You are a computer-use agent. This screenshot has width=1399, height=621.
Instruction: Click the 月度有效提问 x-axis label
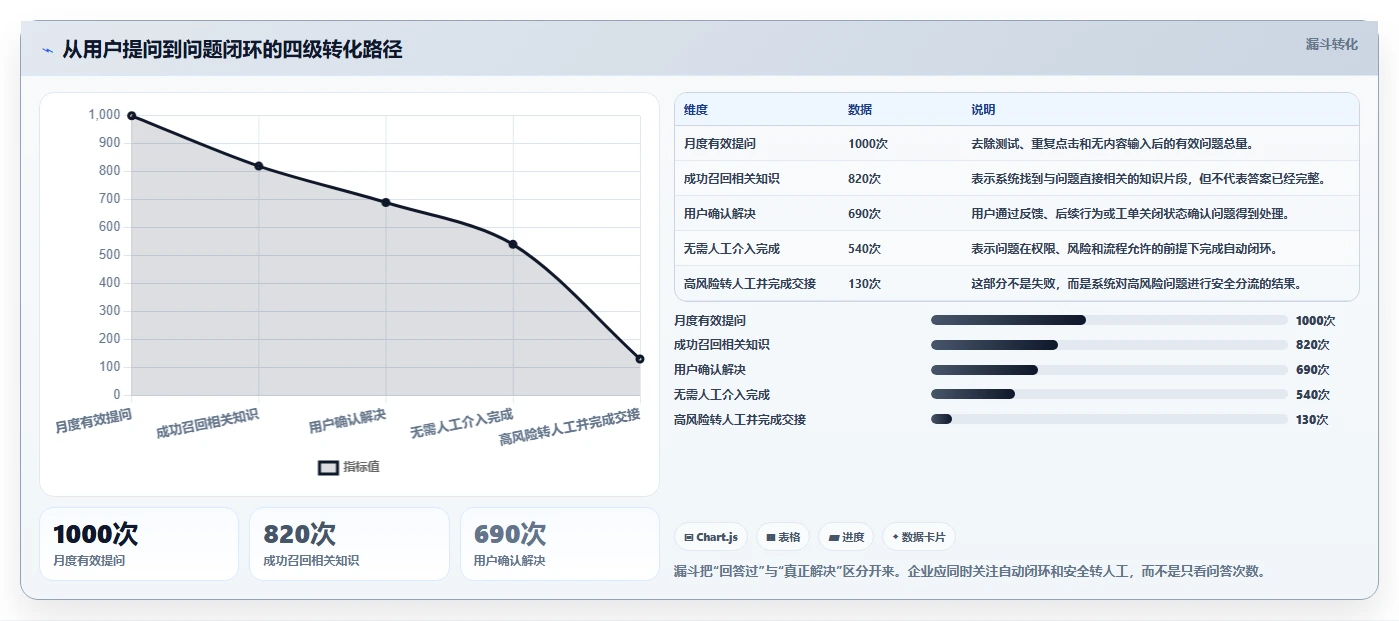(93, 420)
